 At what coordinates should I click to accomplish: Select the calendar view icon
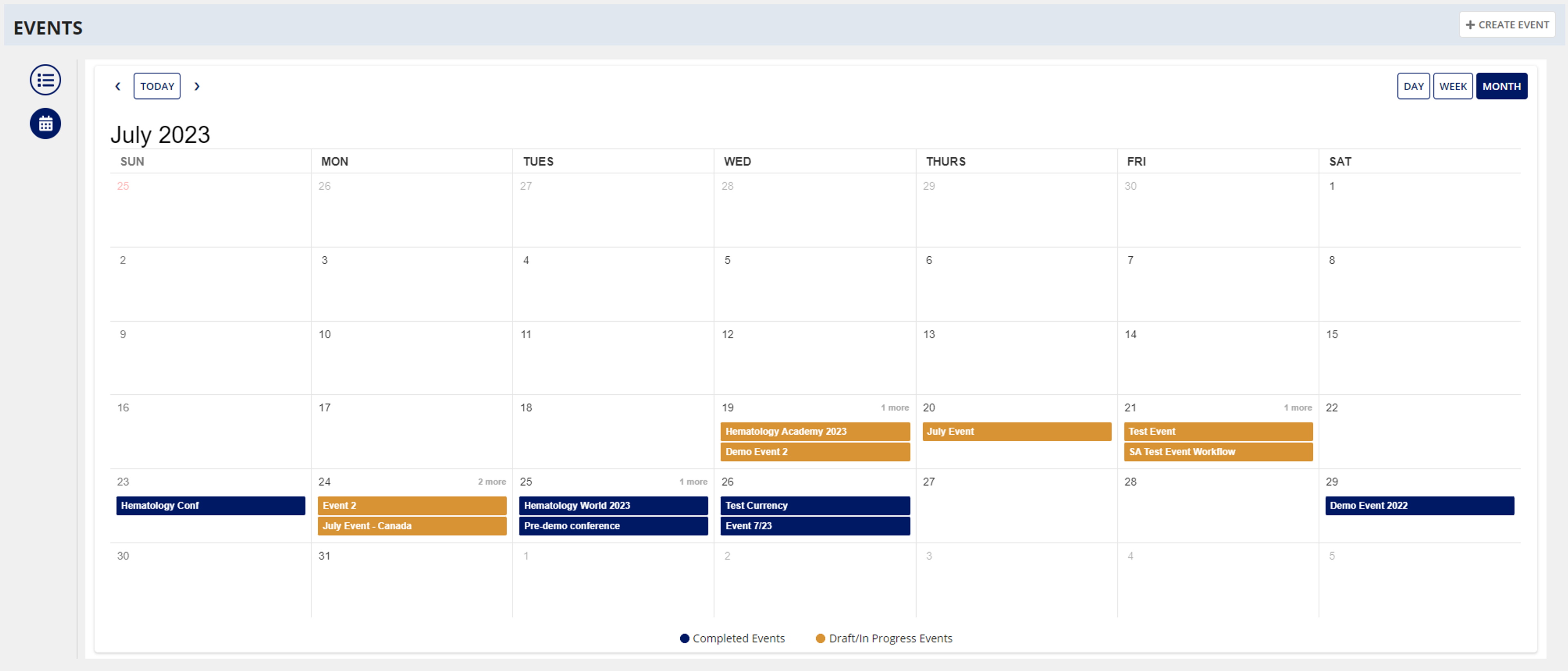(x=45, y=124)
